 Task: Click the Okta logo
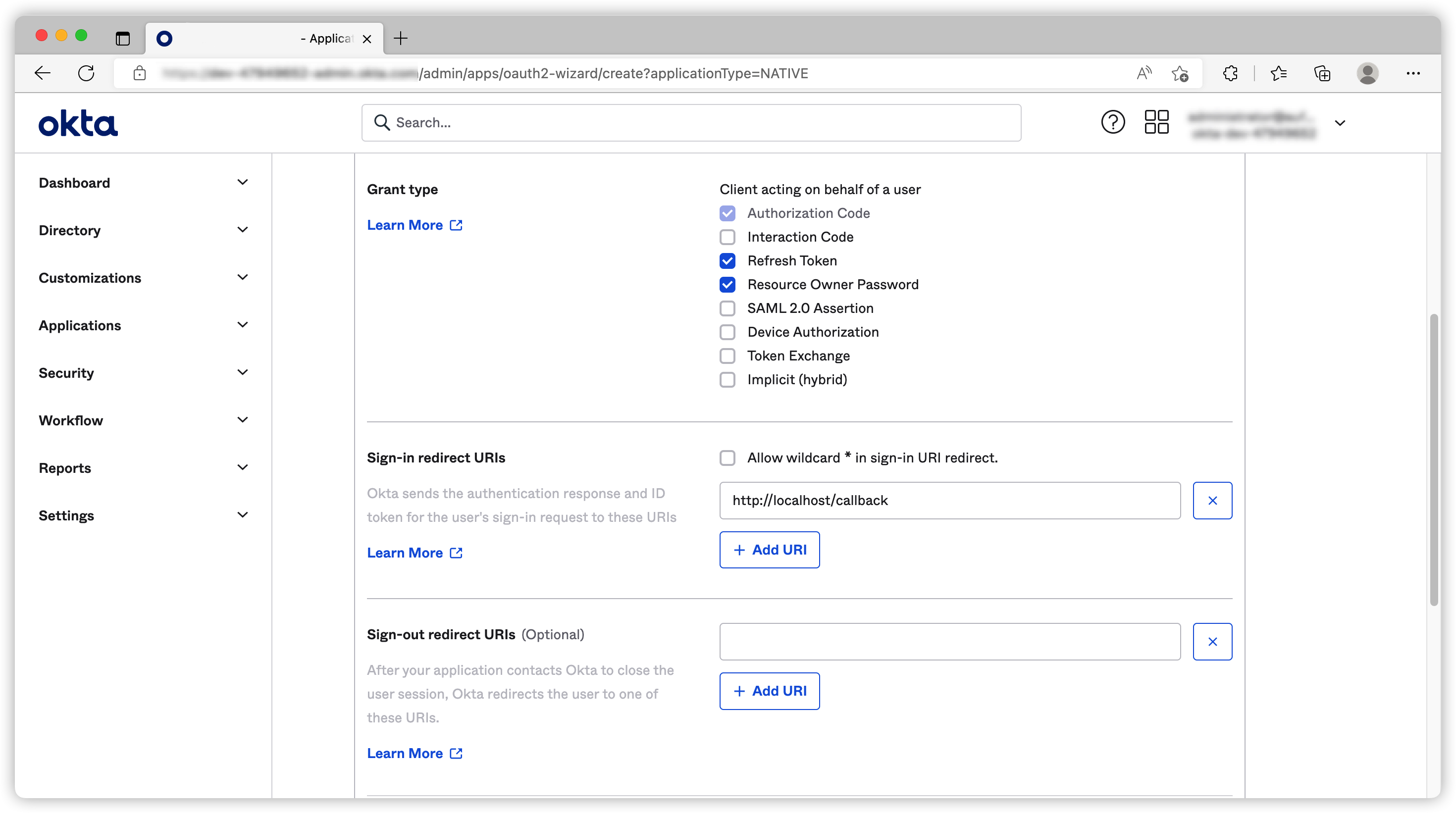click(78, 123)
